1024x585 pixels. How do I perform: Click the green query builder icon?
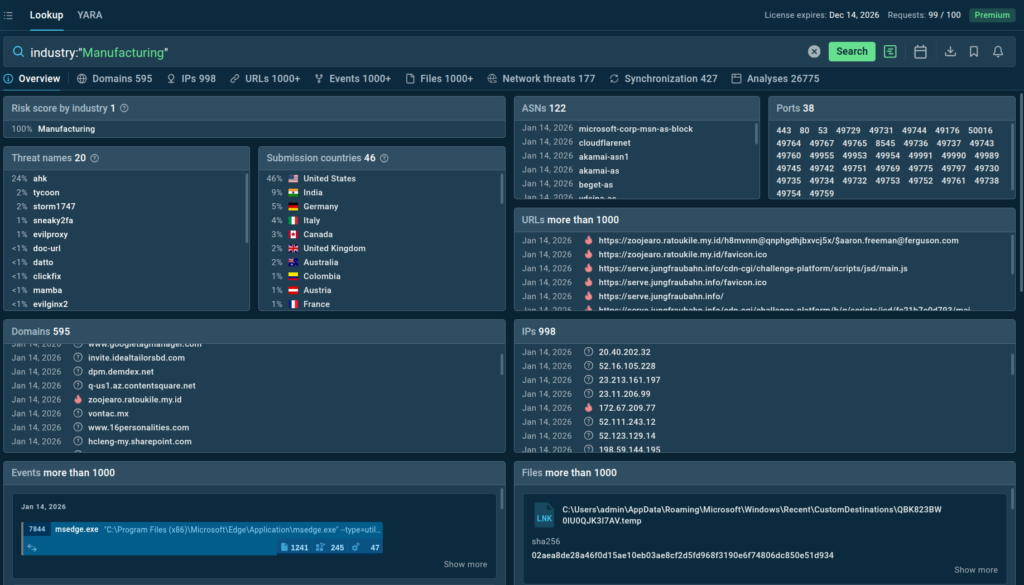891,51
